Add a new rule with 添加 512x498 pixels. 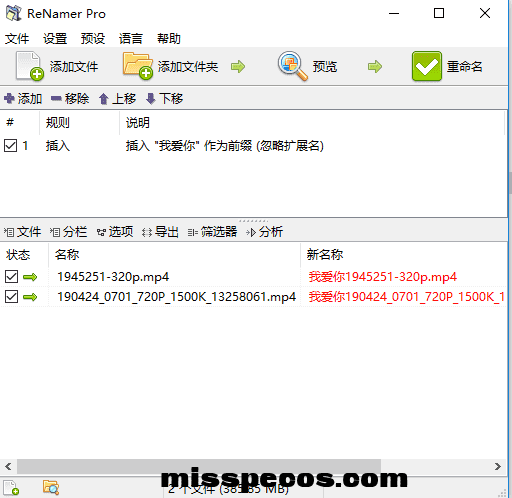coord(23,99)
